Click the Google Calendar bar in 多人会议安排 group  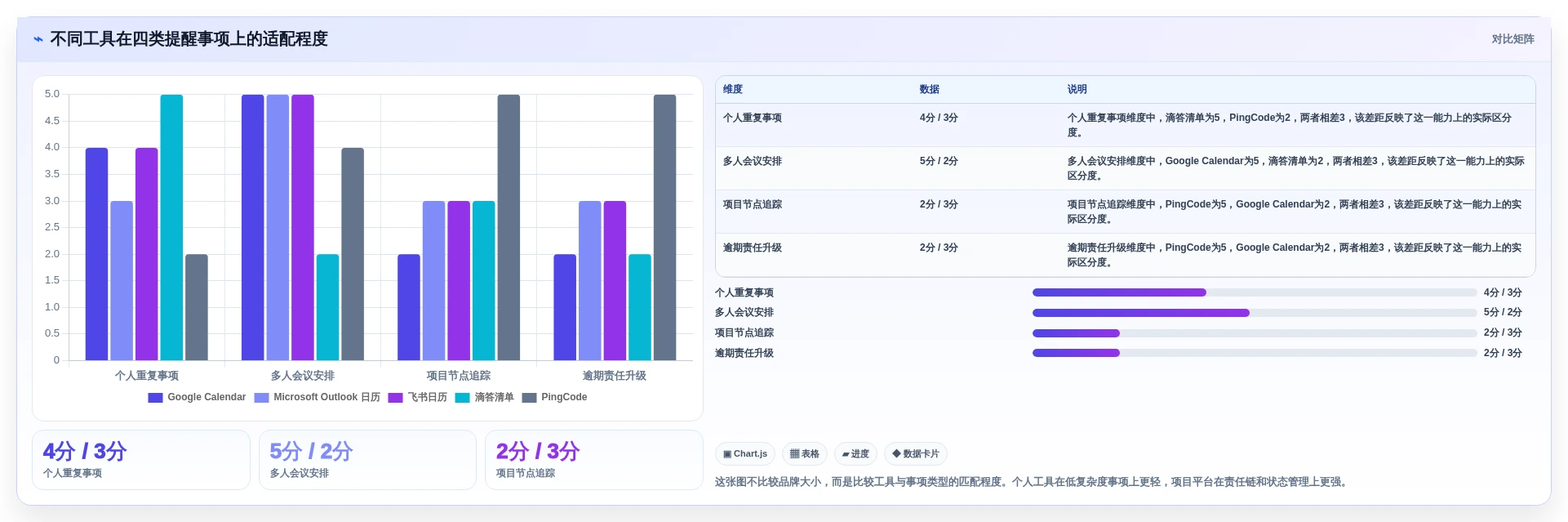[x=253, y=227]
